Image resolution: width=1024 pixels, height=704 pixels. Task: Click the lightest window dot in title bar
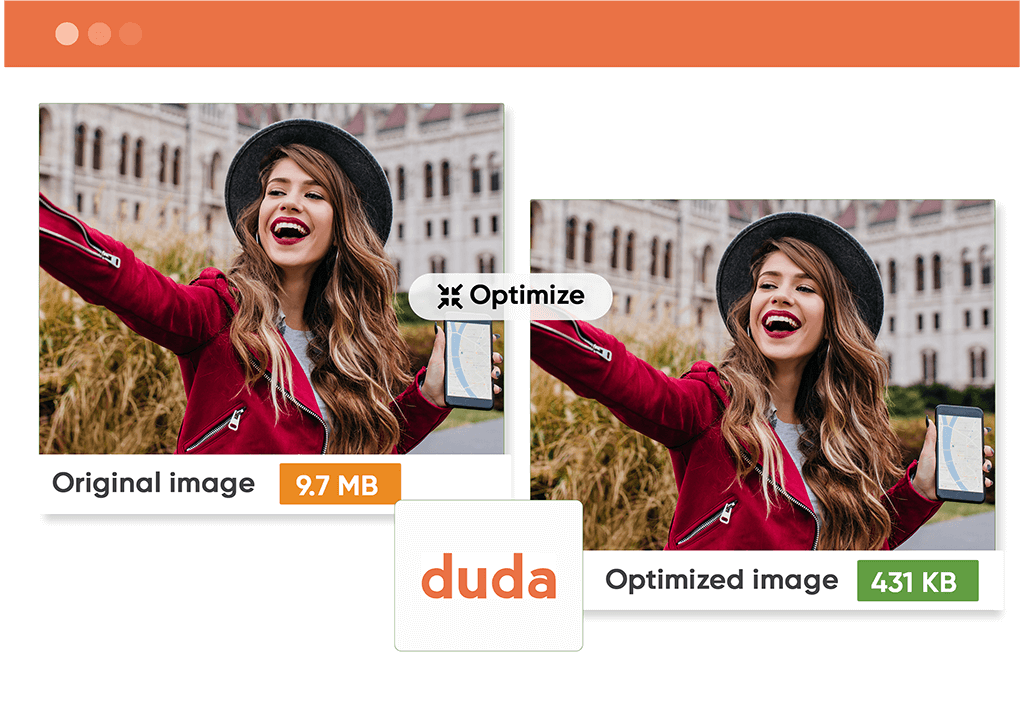67,33
